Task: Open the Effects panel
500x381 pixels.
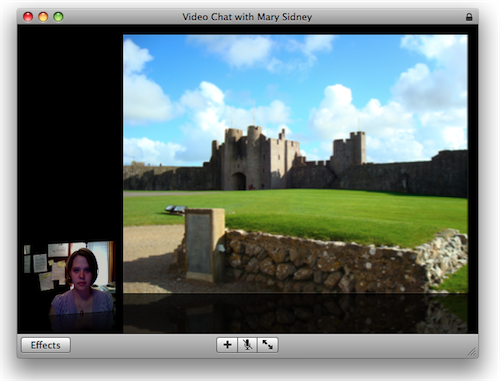Action: pyautogui.click(x=46, y=345)
